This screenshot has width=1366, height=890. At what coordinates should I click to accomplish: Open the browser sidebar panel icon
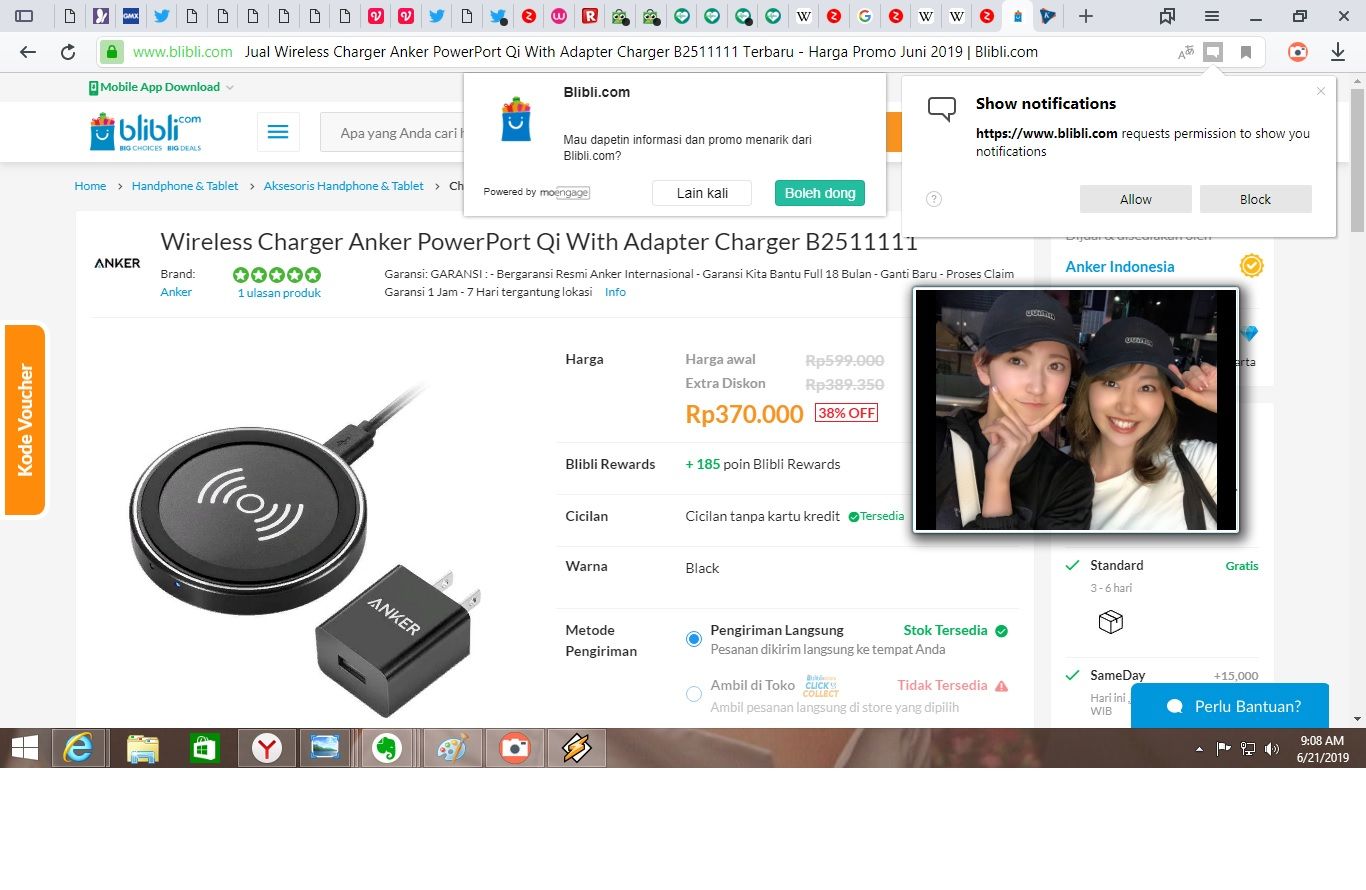pyautogui.click(x=24, y=16)
